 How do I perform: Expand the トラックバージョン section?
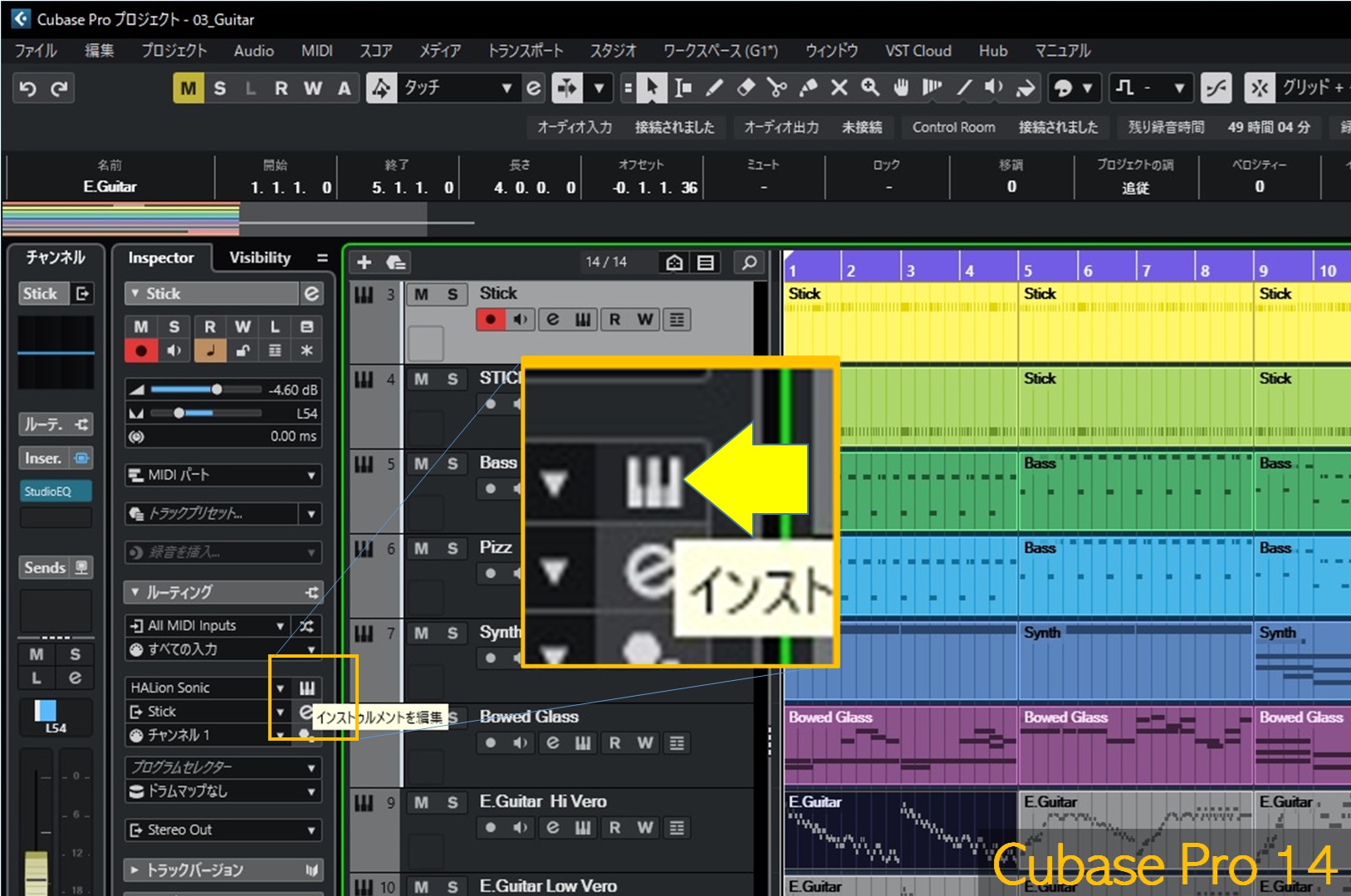pos(135,869)
